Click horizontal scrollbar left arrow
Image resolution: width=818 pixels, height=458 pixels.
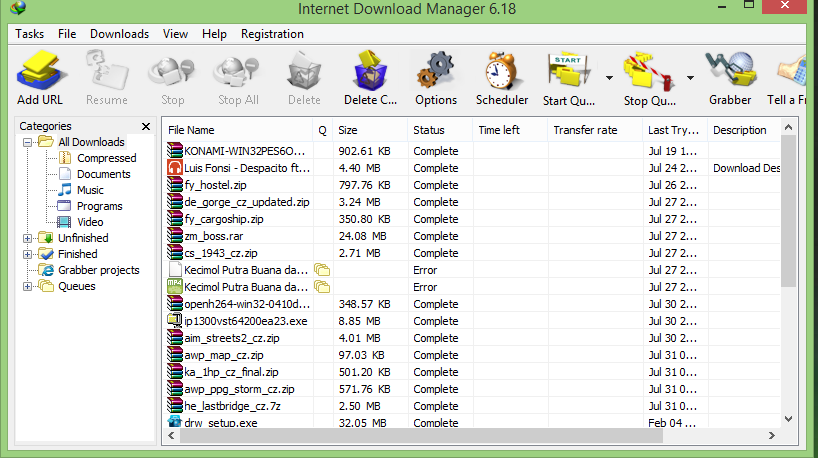[x=171, y=436]
